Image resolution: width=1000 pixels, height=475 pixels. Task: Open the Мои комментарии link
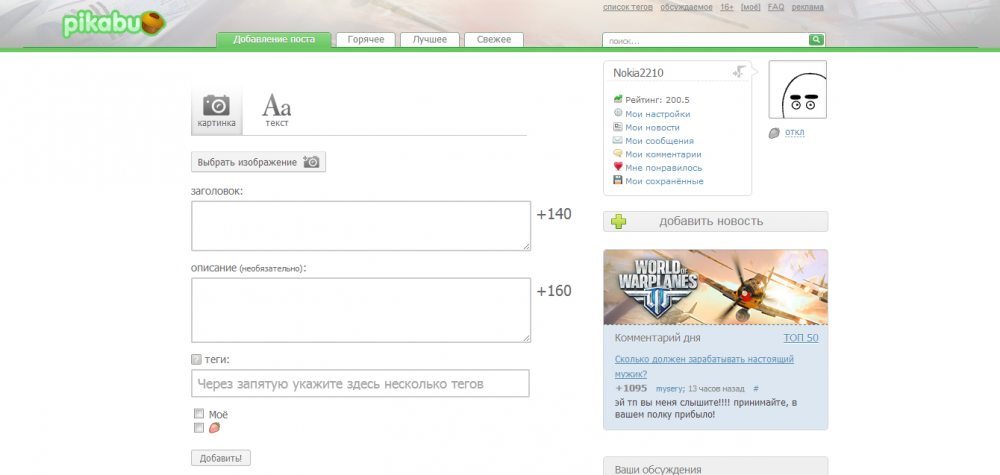point(663,154)
